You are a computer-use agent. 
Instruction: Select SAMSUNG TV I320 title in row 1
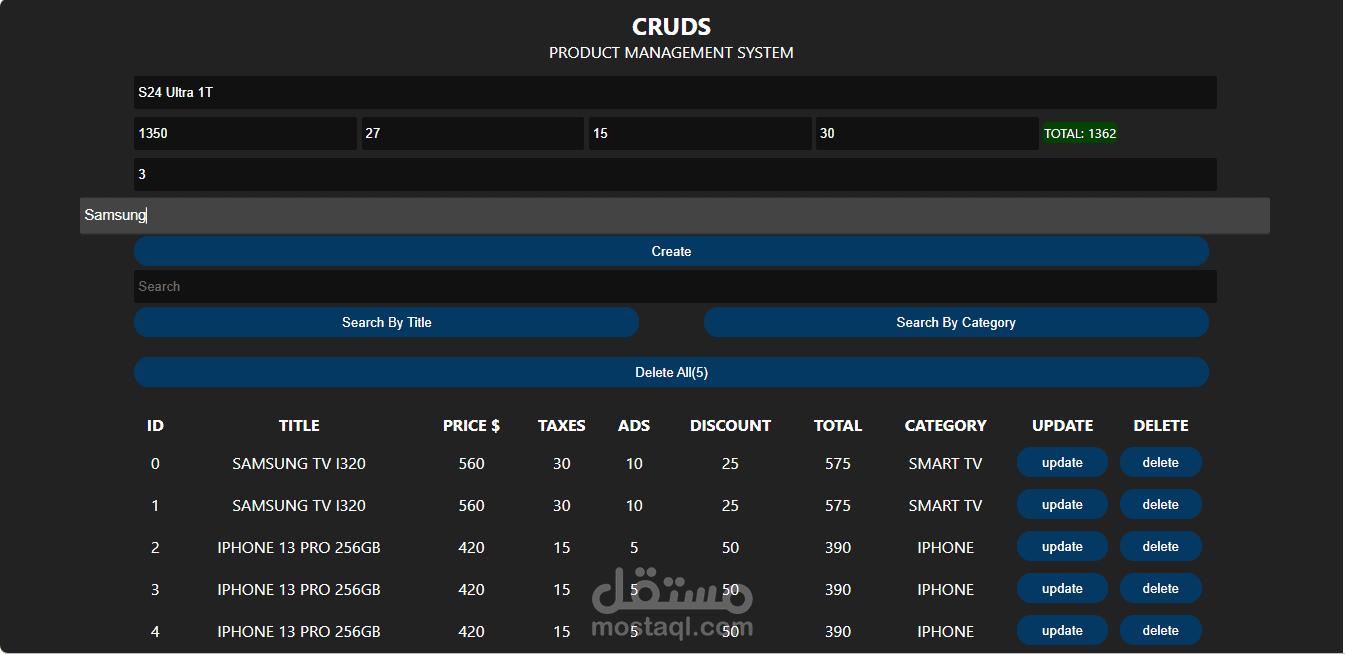(x=299, y=506)
